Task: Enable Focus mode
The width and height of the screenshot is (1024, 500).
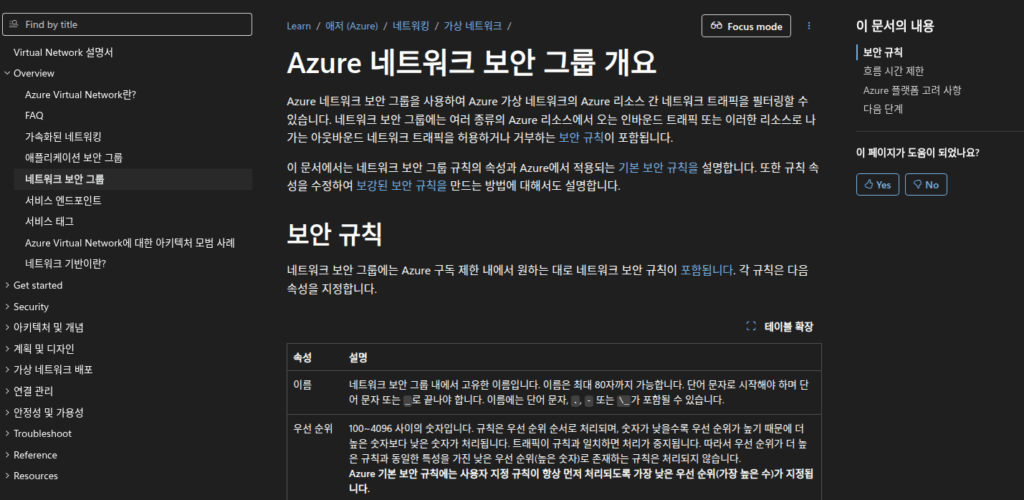Action: [x=746, y=26]
